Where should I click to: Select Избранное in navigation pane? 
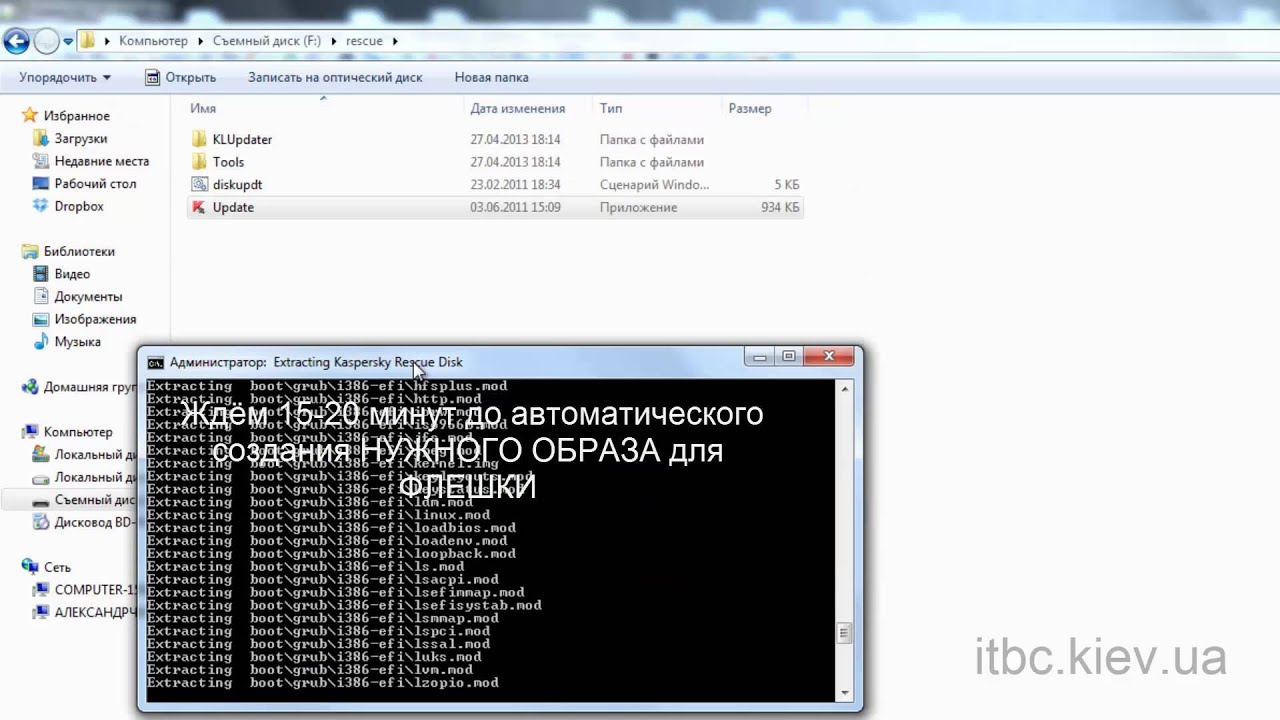[76, 116]
